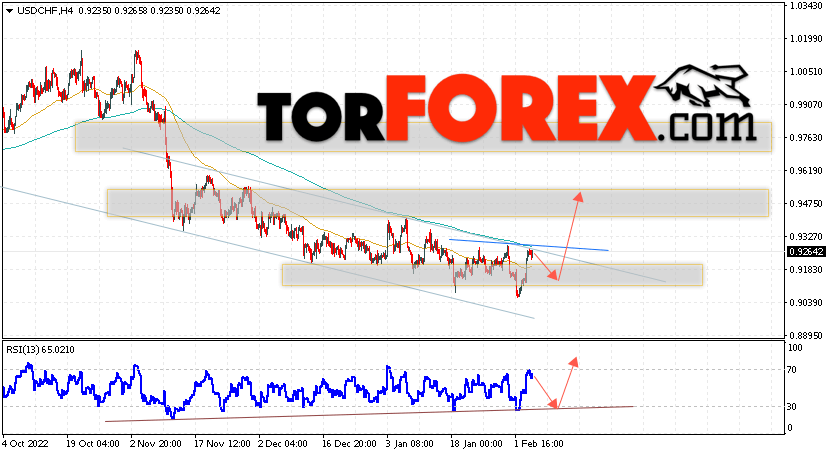Click the 17 Nov 12:00 time label
The height and width of the screenshot is (455, 830).
point(220,443)
